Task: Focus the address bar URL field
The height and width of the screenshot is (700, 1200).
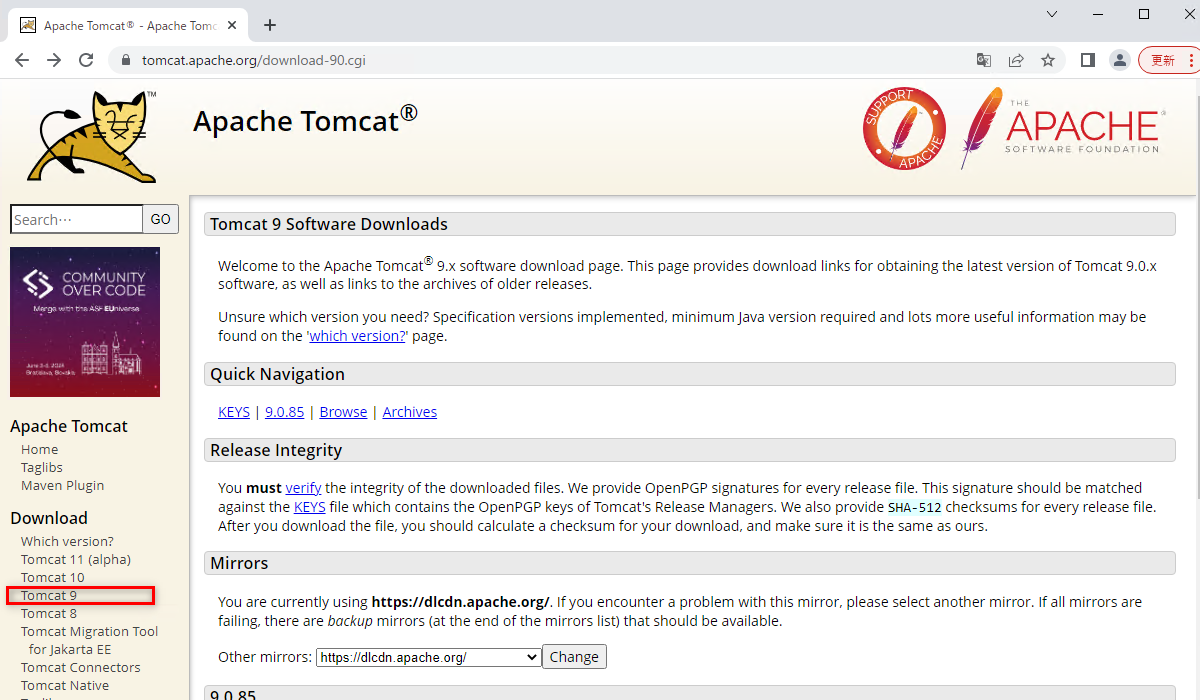Action: pyautogui.click(x=540, y=60)
